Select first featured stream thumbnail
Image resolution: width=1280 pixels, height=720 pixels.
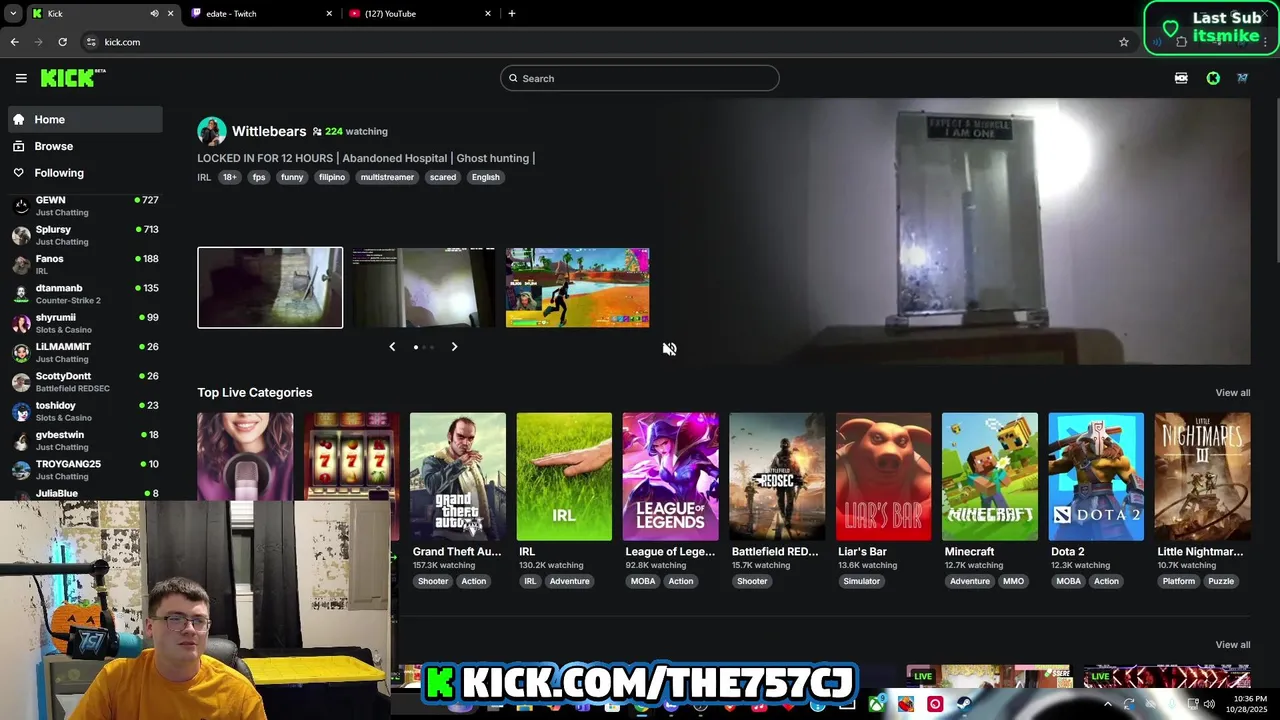(270, 287)
